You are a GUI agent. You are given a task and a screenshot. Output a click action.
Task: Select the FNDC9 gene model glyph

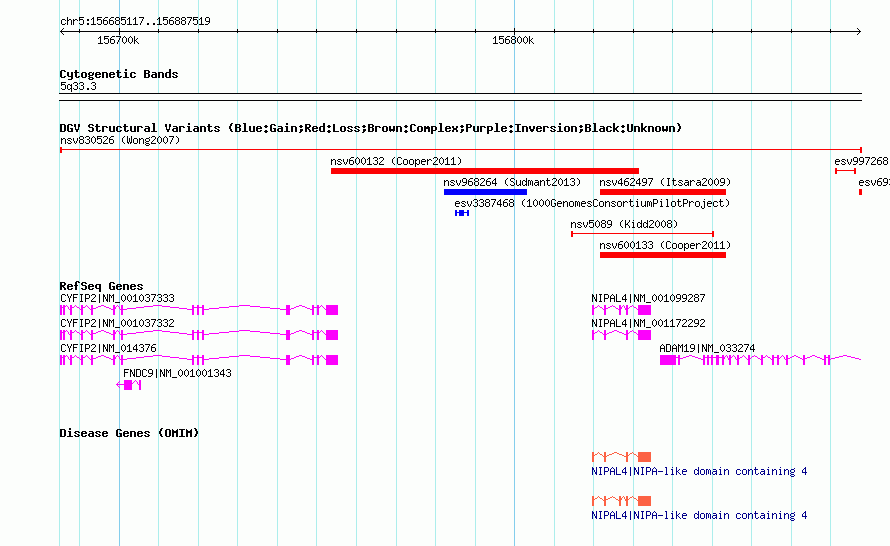129,385
